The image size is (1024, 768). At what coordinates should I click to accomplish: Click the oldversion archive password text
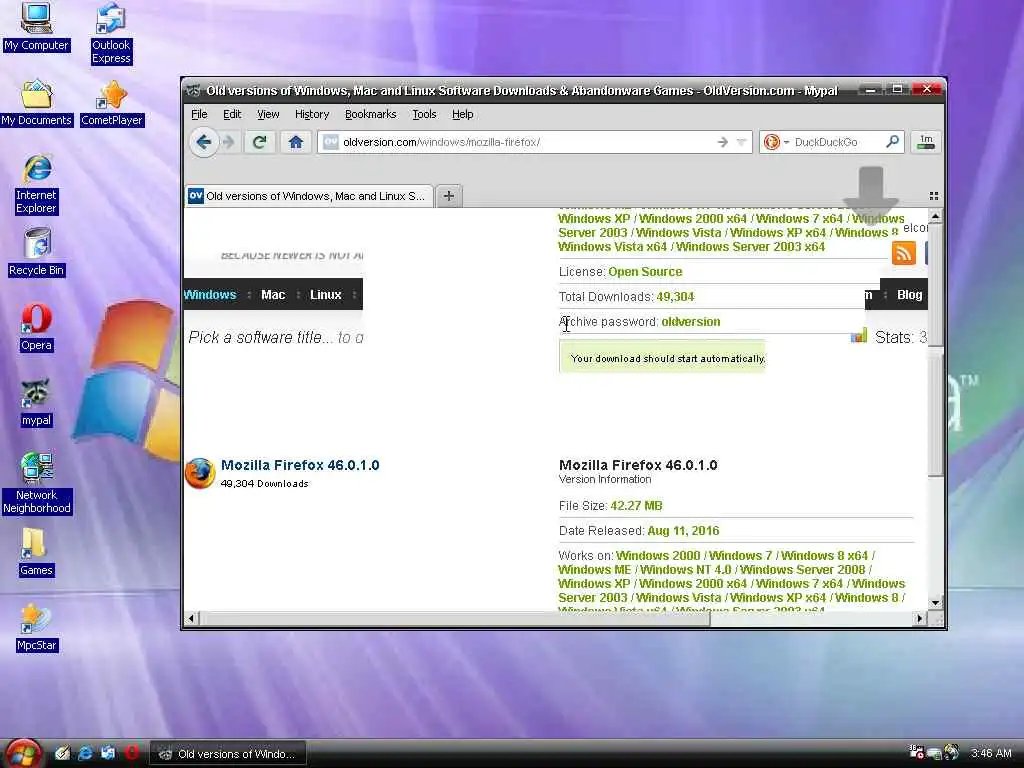pyautogui.click(x=690, y=321)
